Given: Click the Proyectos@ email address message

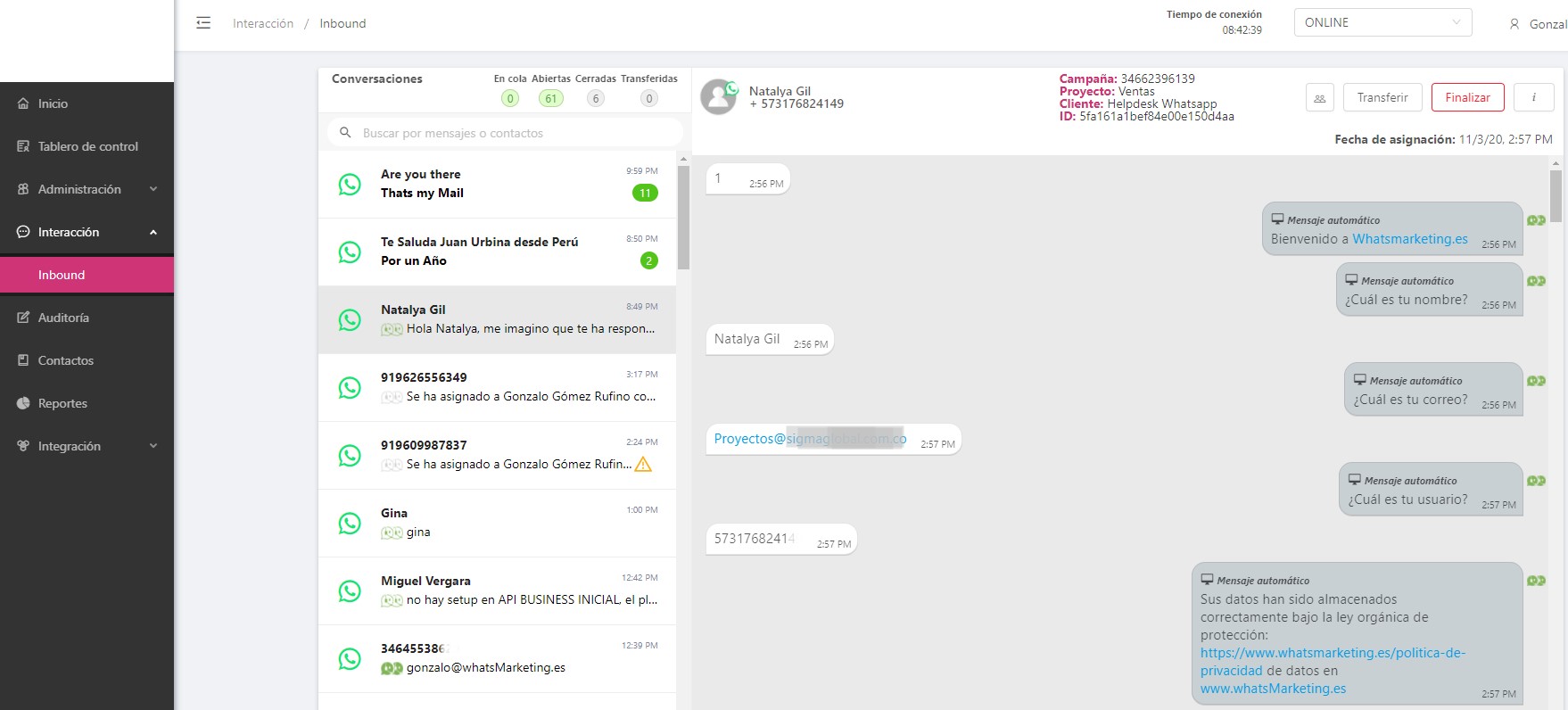Looking at the screenshot, I should pos(810,439).
